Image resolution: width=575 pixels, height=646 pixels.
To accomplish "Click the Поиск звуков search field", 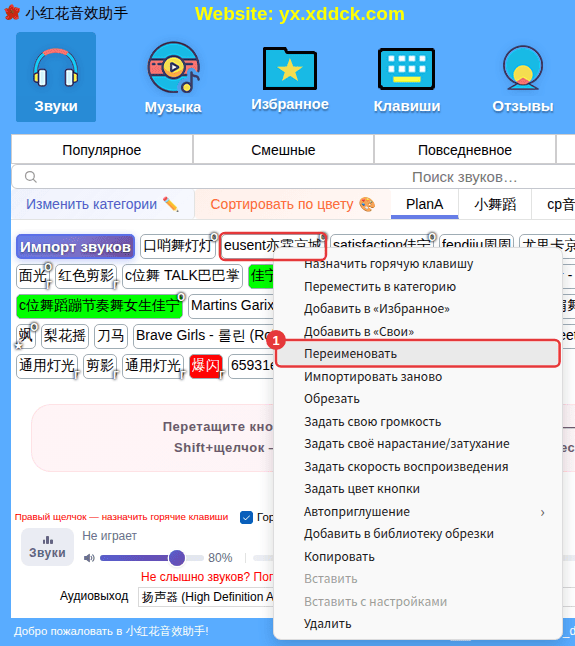I will pyautogui.click(x=293, y=177).
